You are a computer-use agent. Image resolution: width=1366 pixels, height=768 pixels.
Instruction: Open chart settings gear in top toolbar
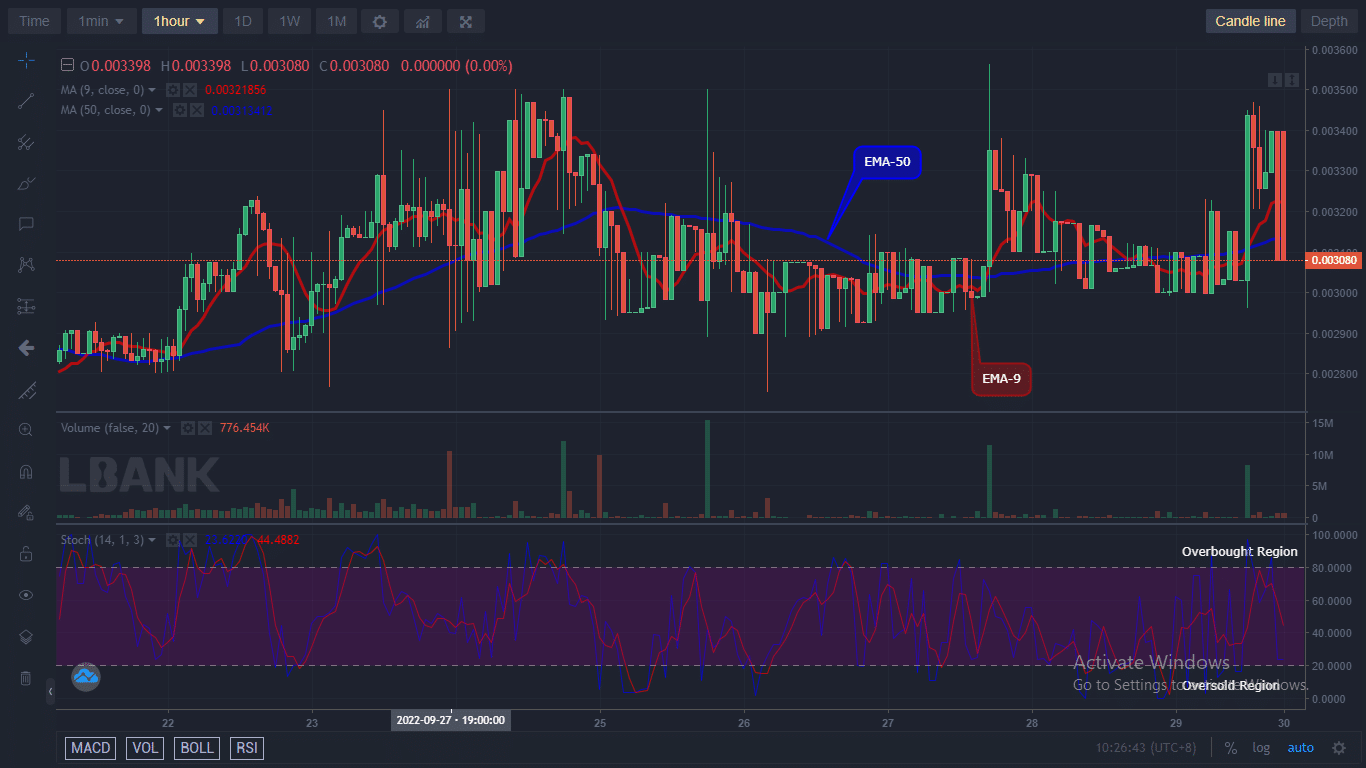(379, 21)
